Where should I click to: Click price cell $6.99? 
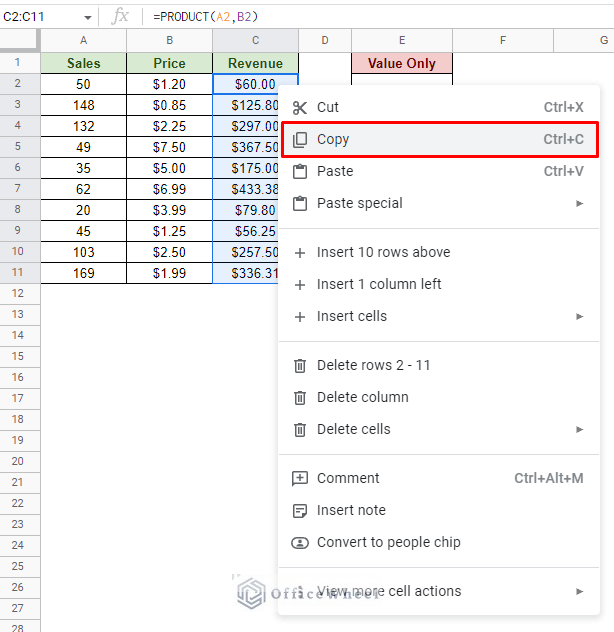coord(169,189)
